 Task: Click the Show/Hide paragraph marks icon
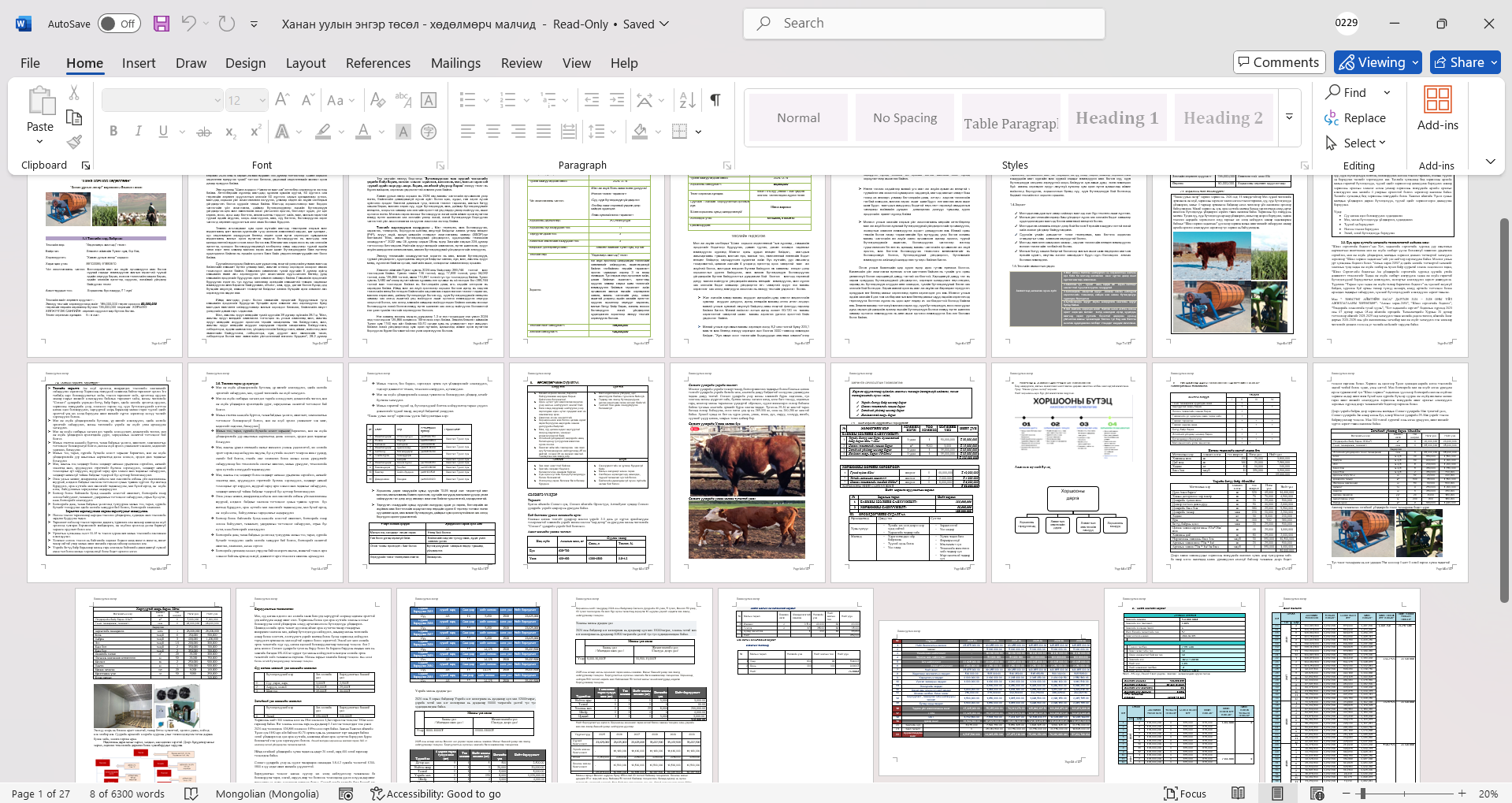pos(715,100)
